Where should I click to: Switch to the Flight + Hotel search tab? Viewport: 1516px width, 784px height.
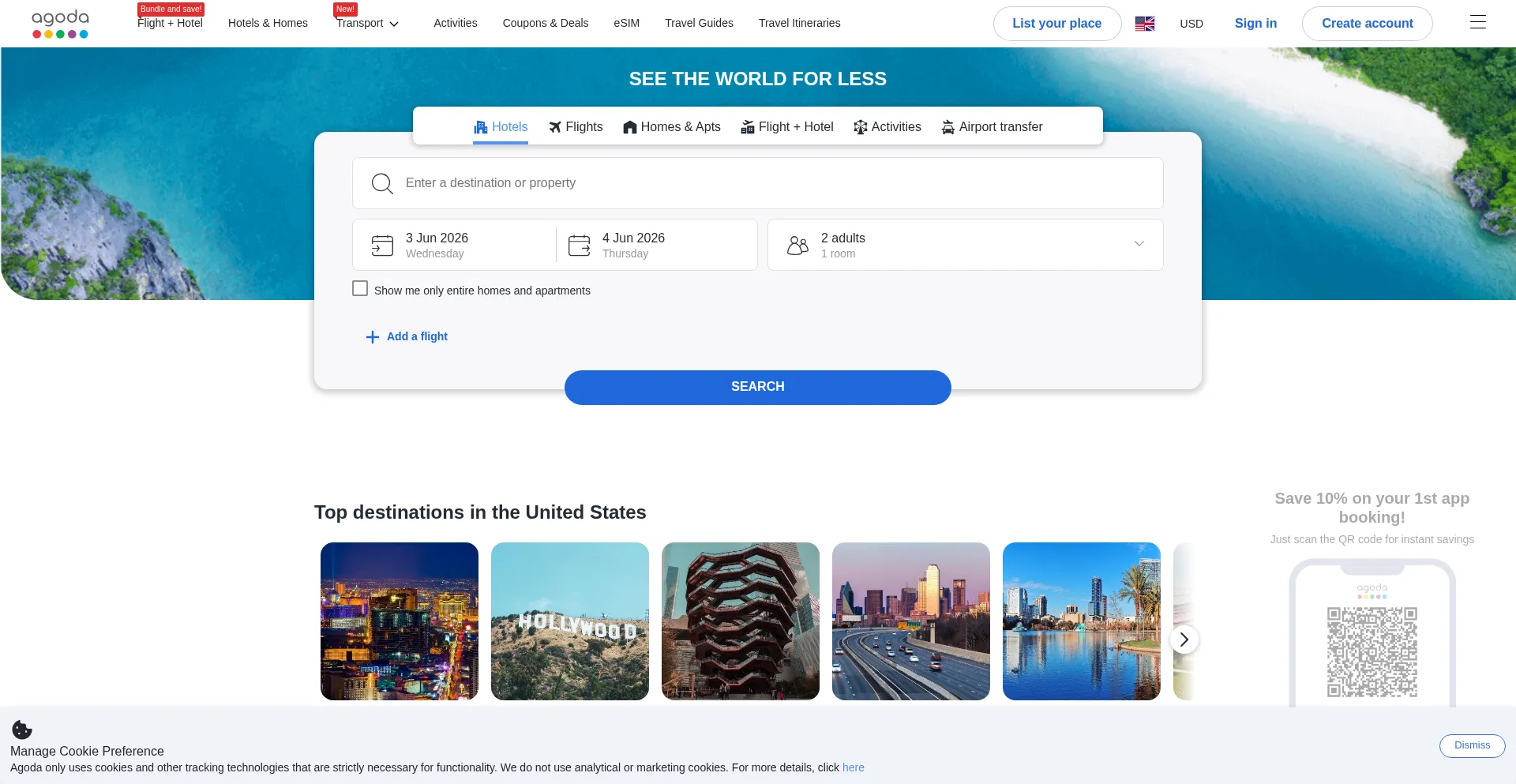tap(787, 127)
